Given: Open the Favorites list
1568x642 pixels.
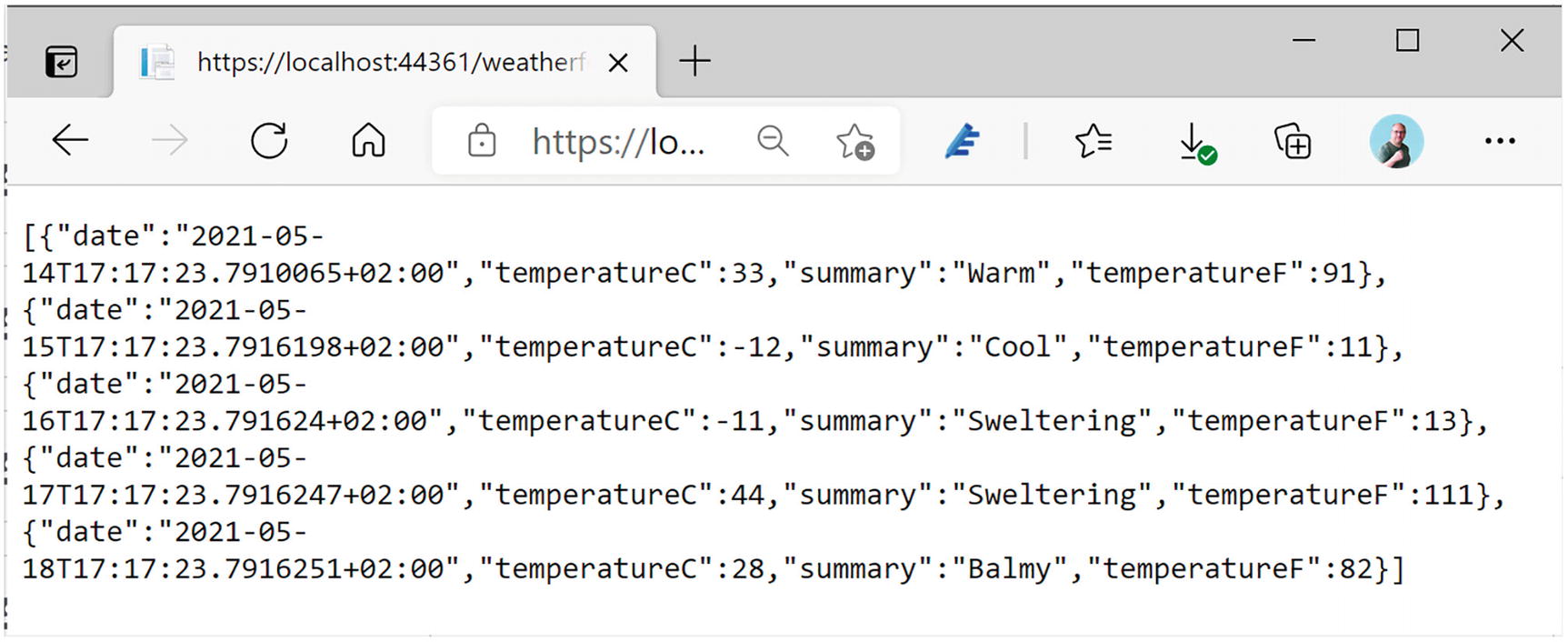Looking at the screenshot, I should pos(1093,141).
